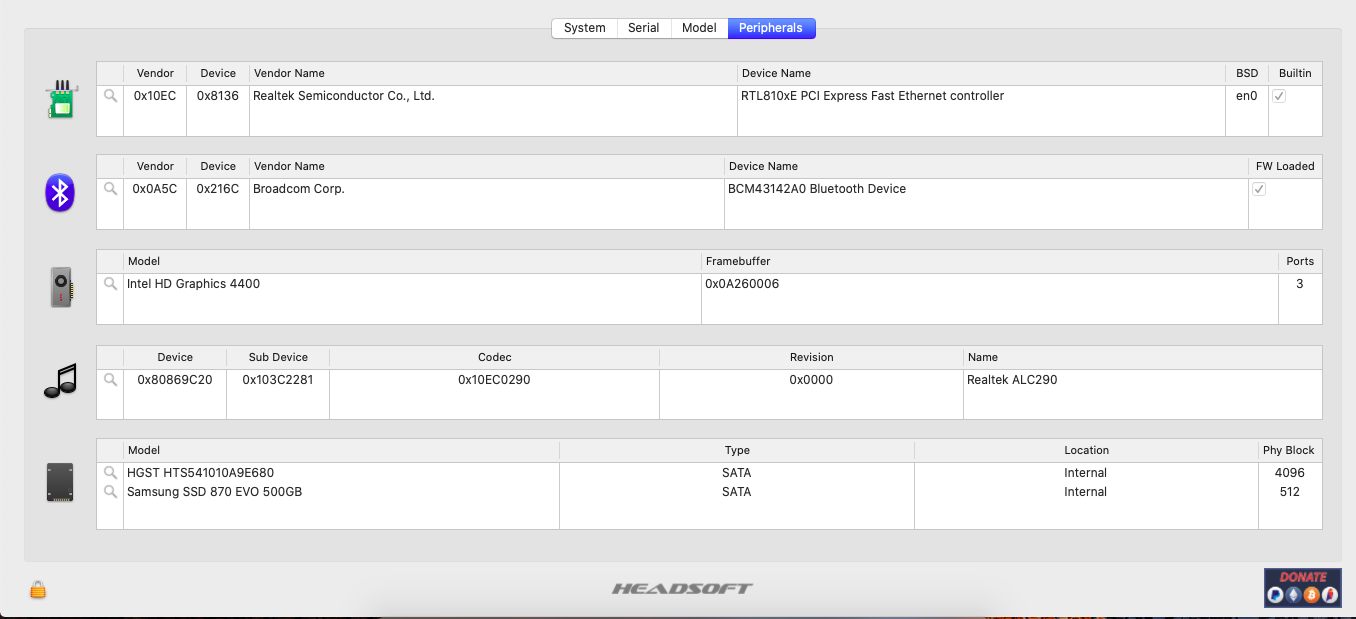Select HGST HTS541010A9E680 drive row
1356x619 pixels.
pos(709,472)
